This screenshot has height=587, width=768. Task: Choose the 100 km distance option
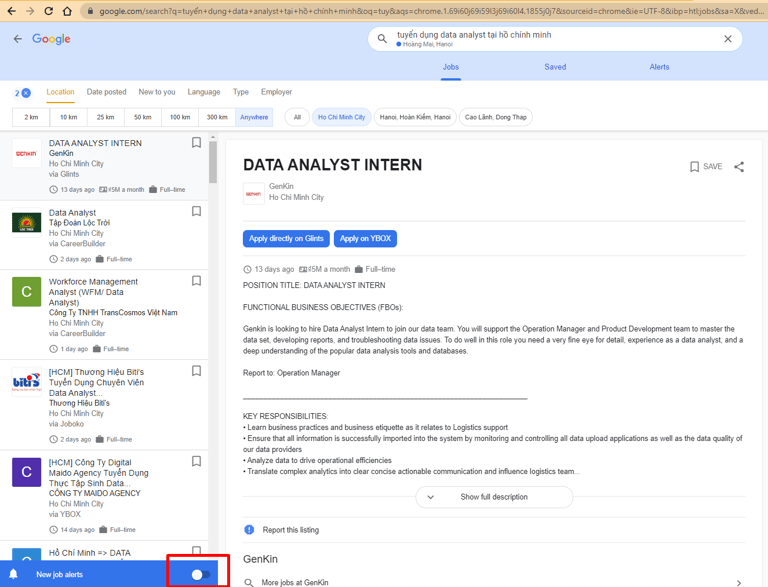pyautogui.click(x=180, y=117)
